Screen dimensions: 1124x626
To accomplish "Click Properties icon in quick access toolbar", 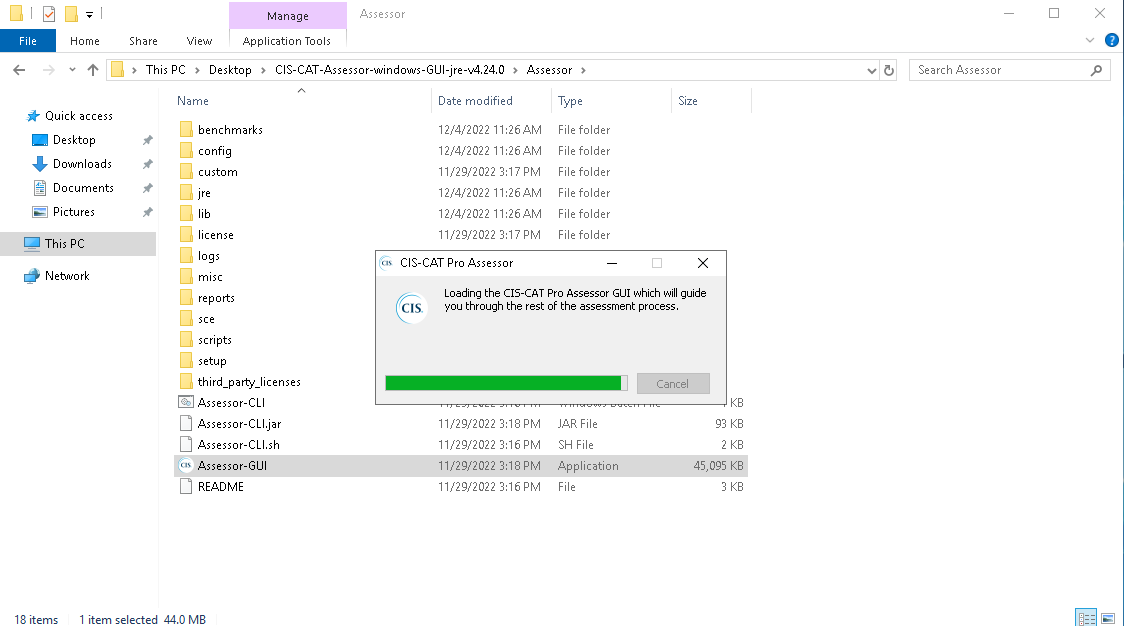I will pyautogui.click(x=49, y=14).
